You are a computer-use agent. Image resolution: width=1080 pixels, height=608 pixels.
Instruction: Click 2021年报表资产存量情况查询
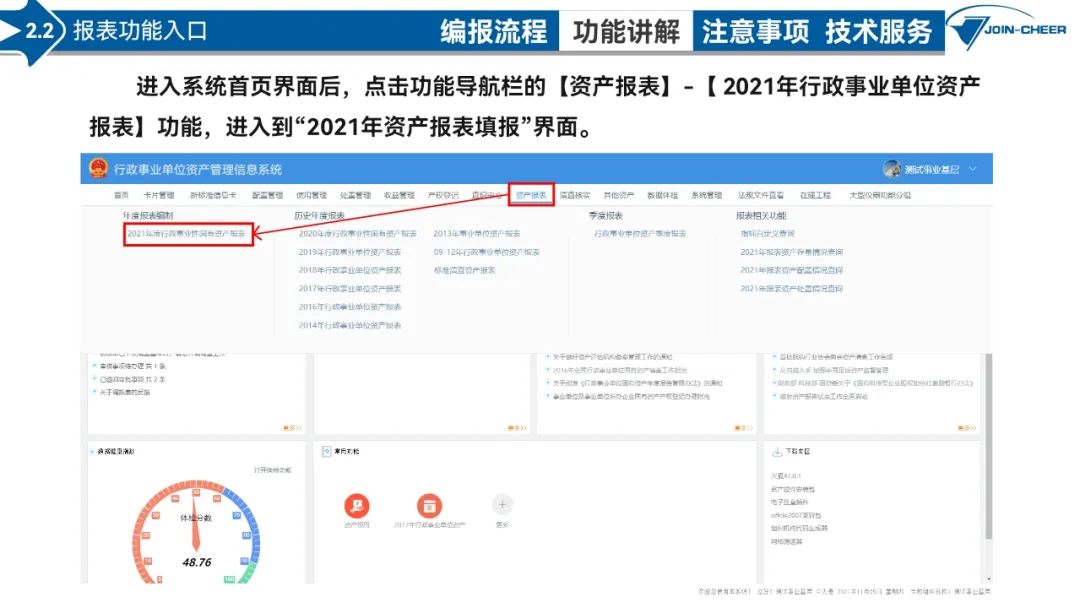coord(791,252)
